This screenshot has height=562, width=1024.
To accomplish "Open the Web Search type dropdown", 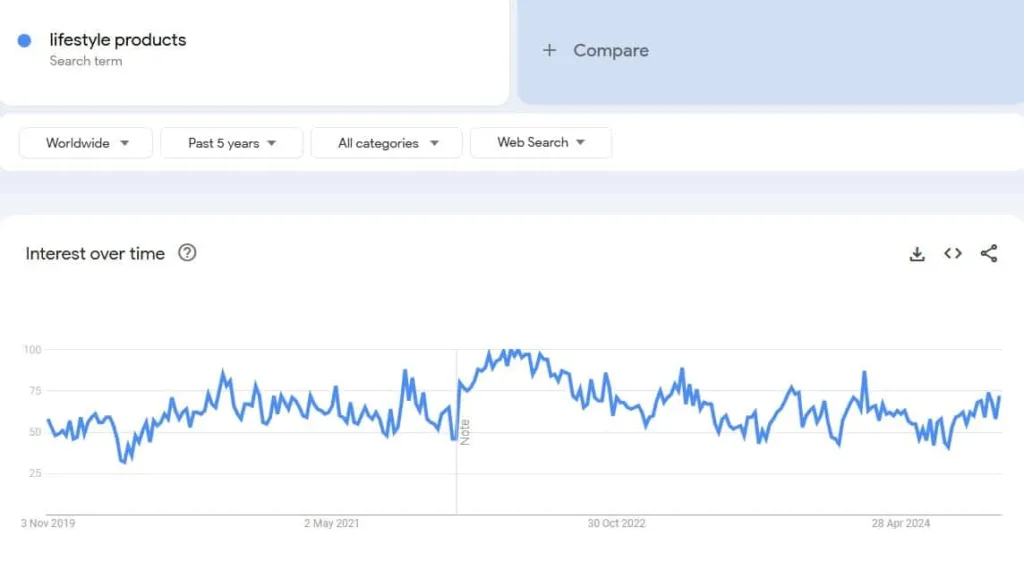I will tap(540, 143).
